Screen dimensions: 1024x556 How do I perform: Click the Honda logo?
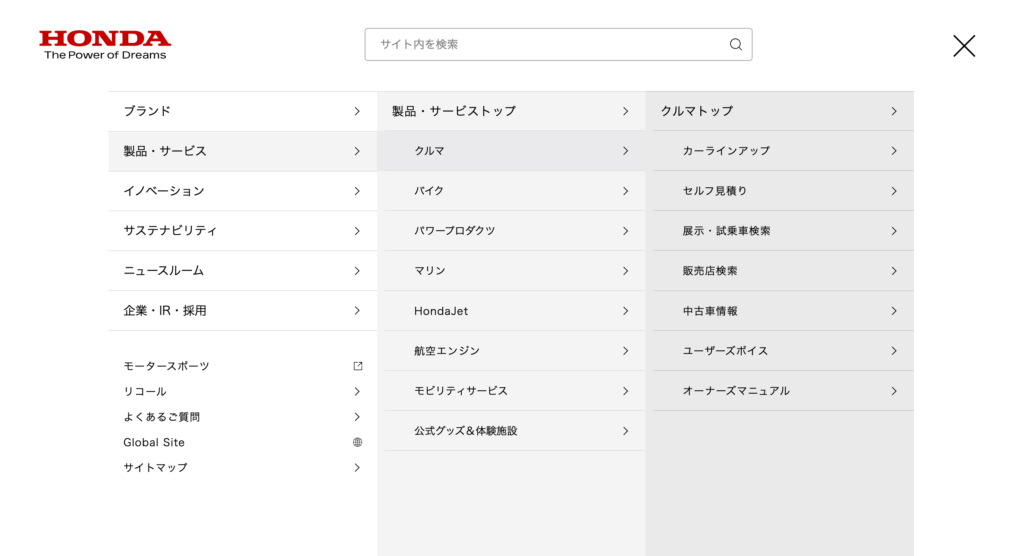pyautogui.click(x=104, y=45)
